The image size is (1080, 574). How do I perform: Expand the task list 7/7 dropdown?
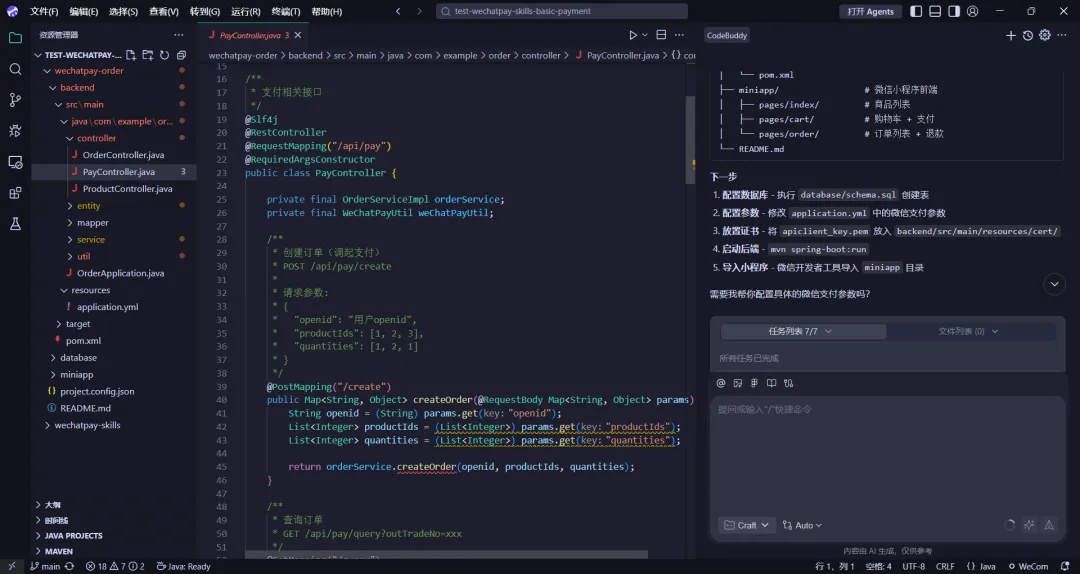click(803, 331)
